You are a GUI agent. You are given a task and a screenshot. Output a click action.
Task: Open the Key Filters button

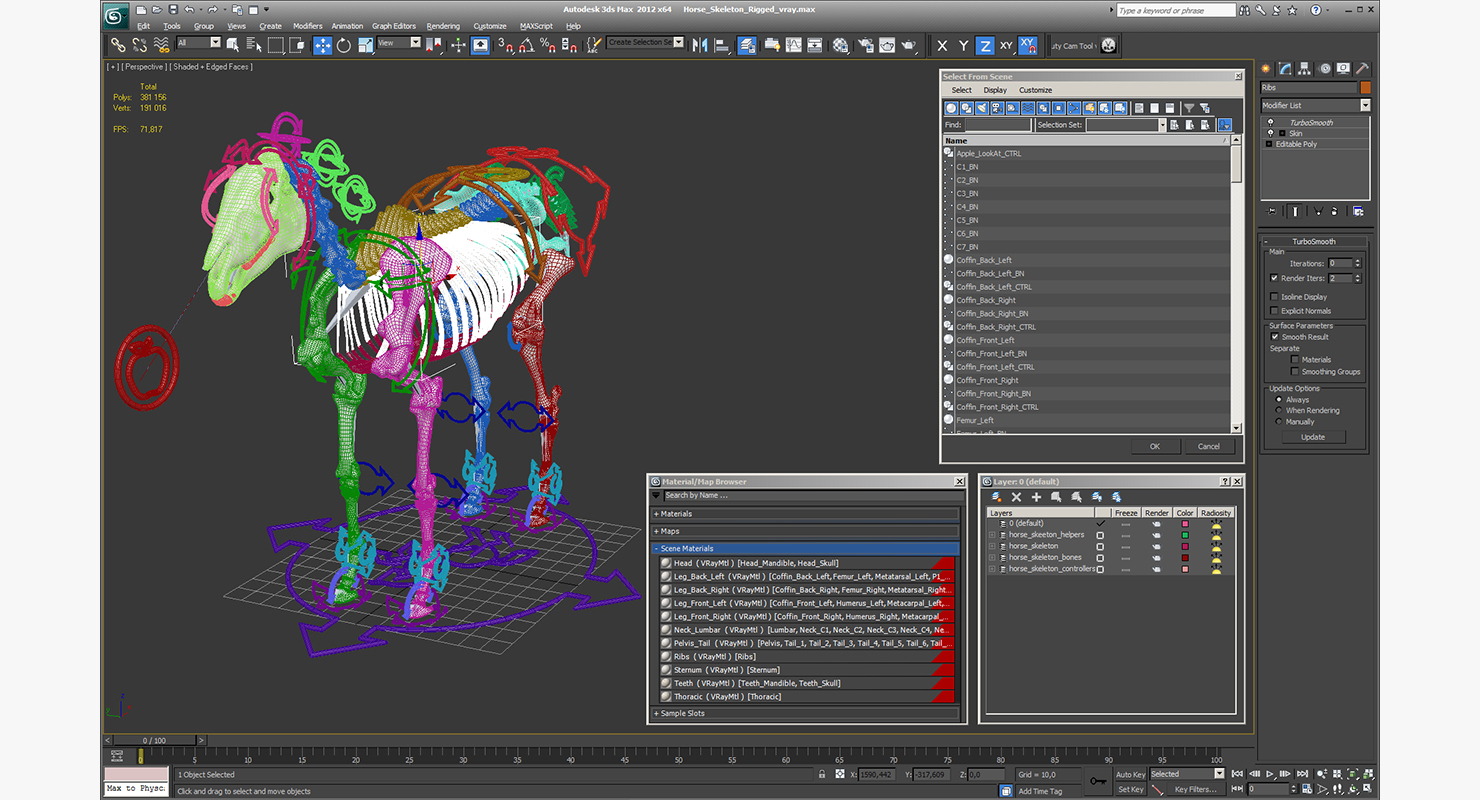coord(1195,789)
